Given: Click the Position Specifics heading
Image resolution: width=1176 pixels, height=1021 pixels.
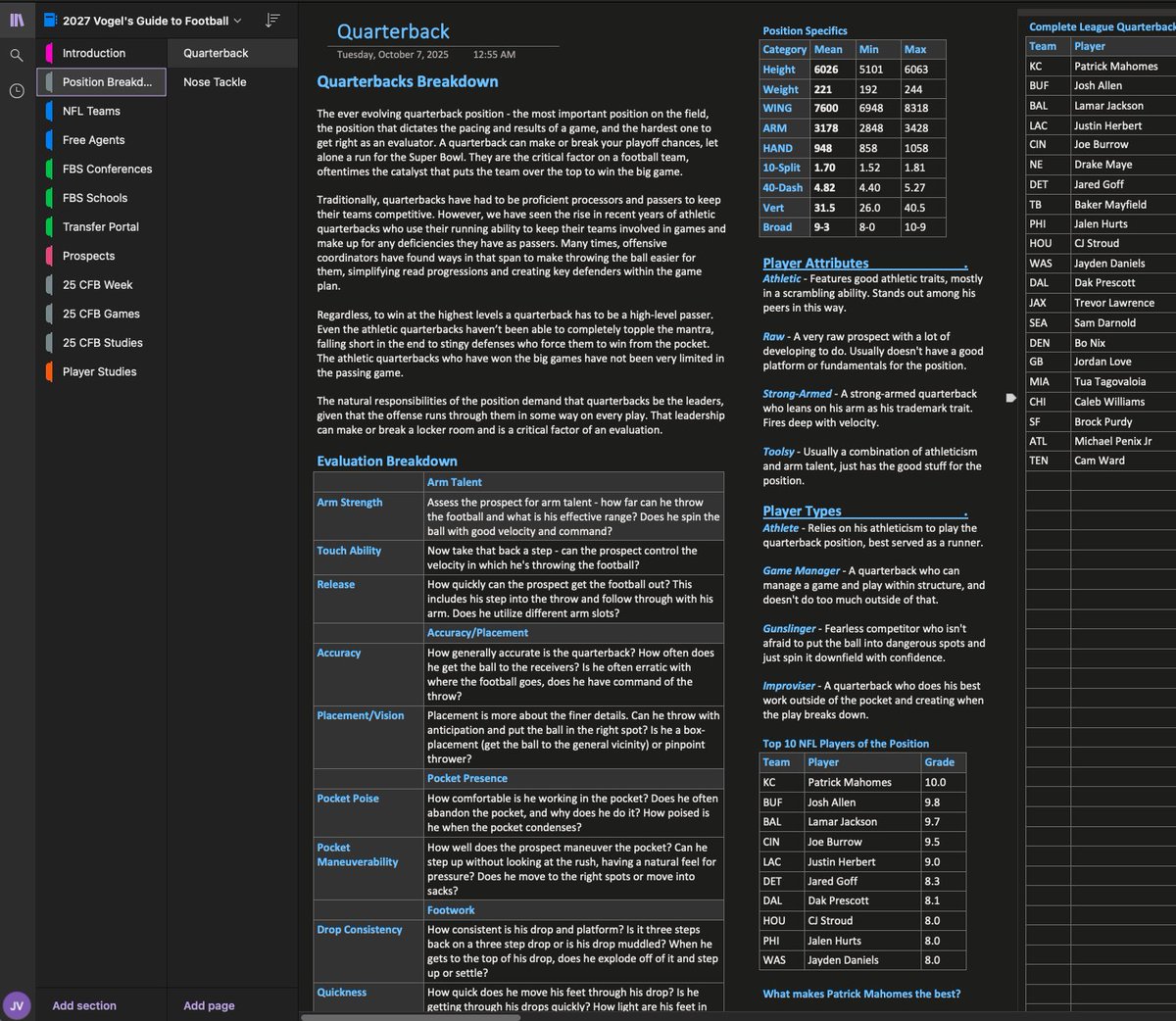Looking at the screenshot, I should click(x=805, y=30).
